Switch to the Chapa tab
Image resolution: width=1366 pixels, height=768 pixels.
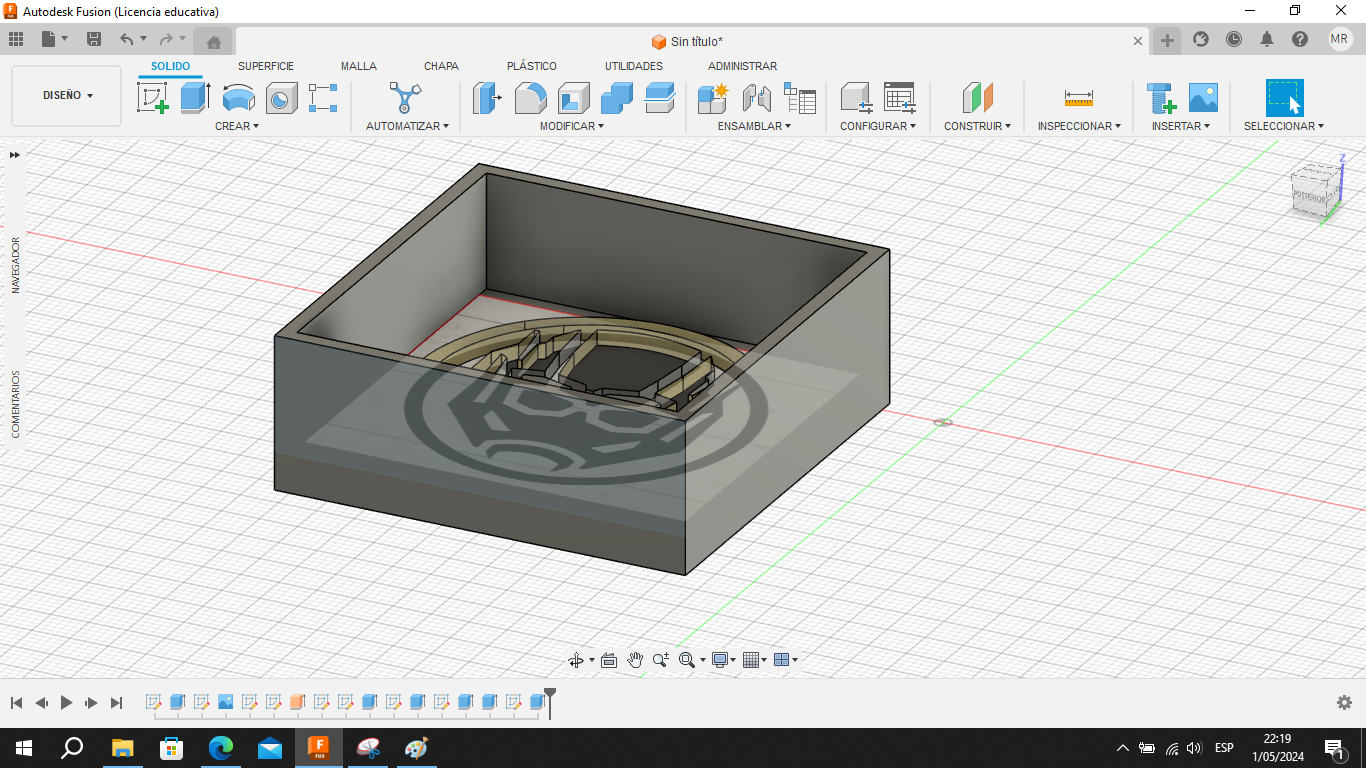[x=441, y=66]
